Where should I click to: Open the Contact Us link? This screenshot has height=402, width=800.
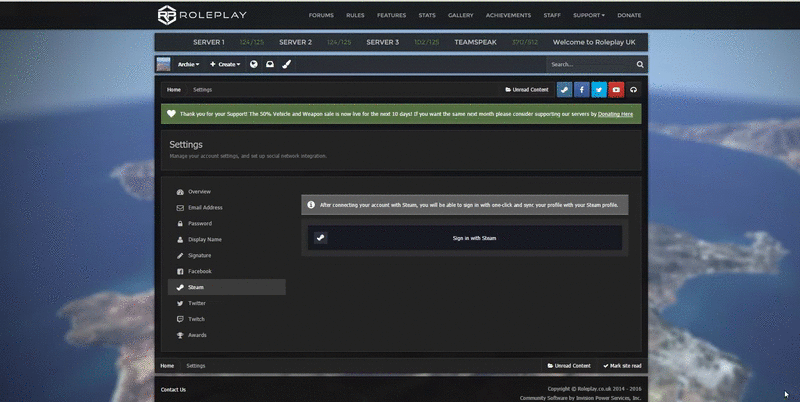click(173, 390)
